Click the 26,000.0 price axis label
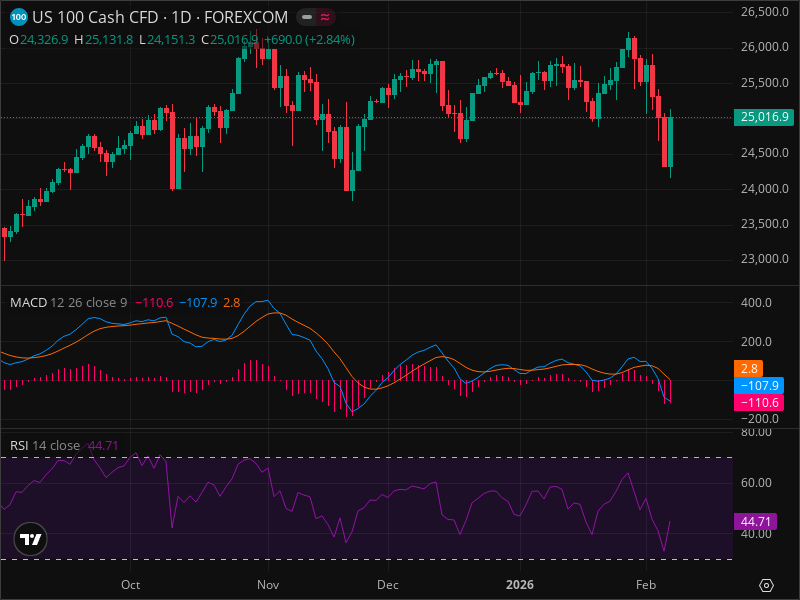800x600 pixels. click(764, 47)
